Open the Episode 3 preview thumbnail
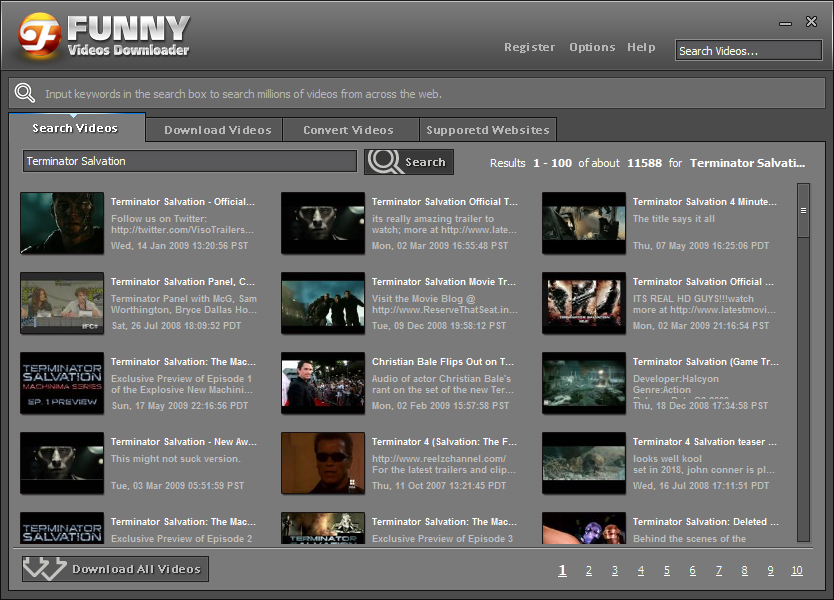Image resolution: width=834 pixels, height=600 pixels. (x=323, y=528)
